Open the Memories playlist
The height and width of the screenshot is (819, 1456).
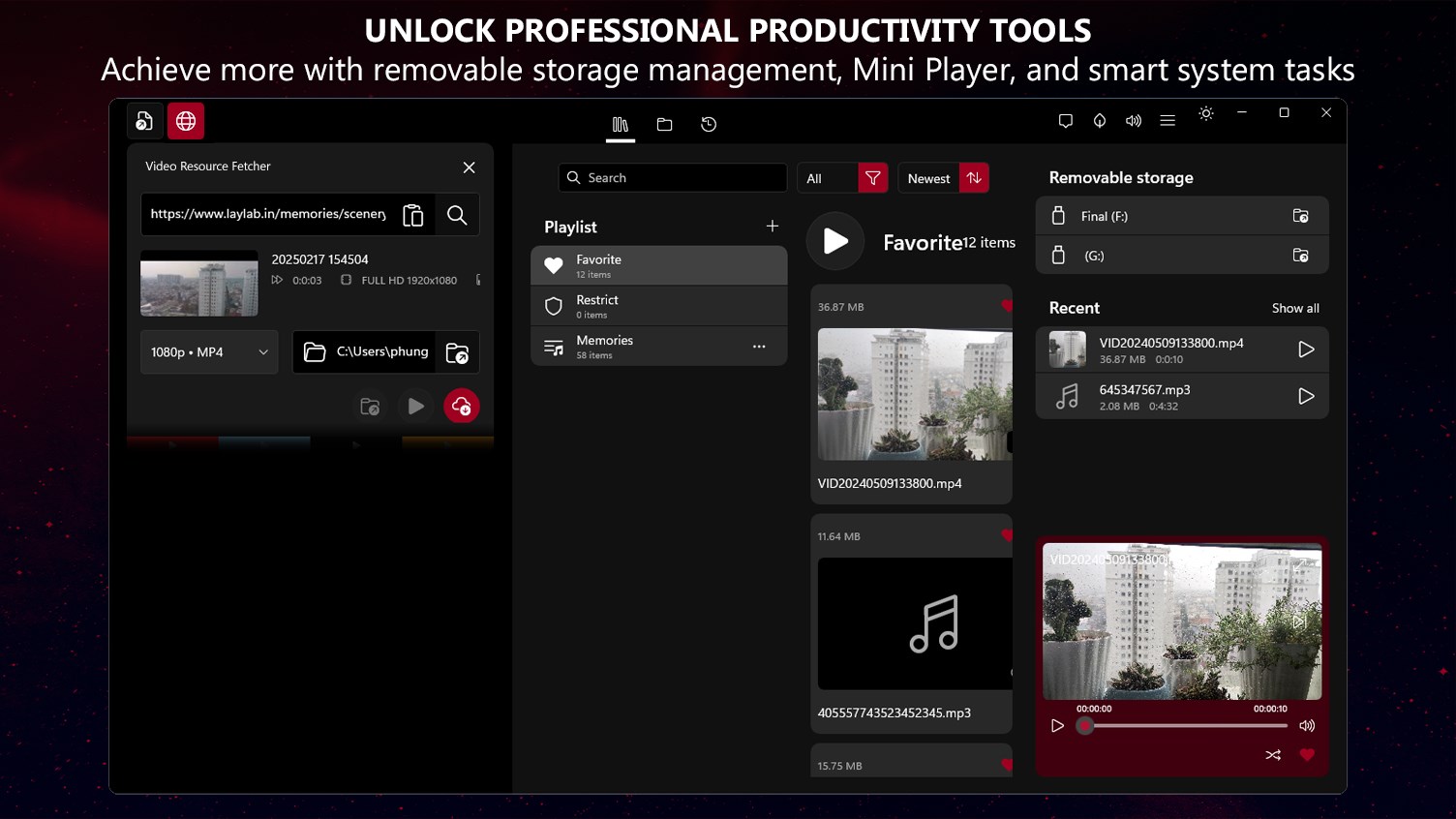click(658, 347)
